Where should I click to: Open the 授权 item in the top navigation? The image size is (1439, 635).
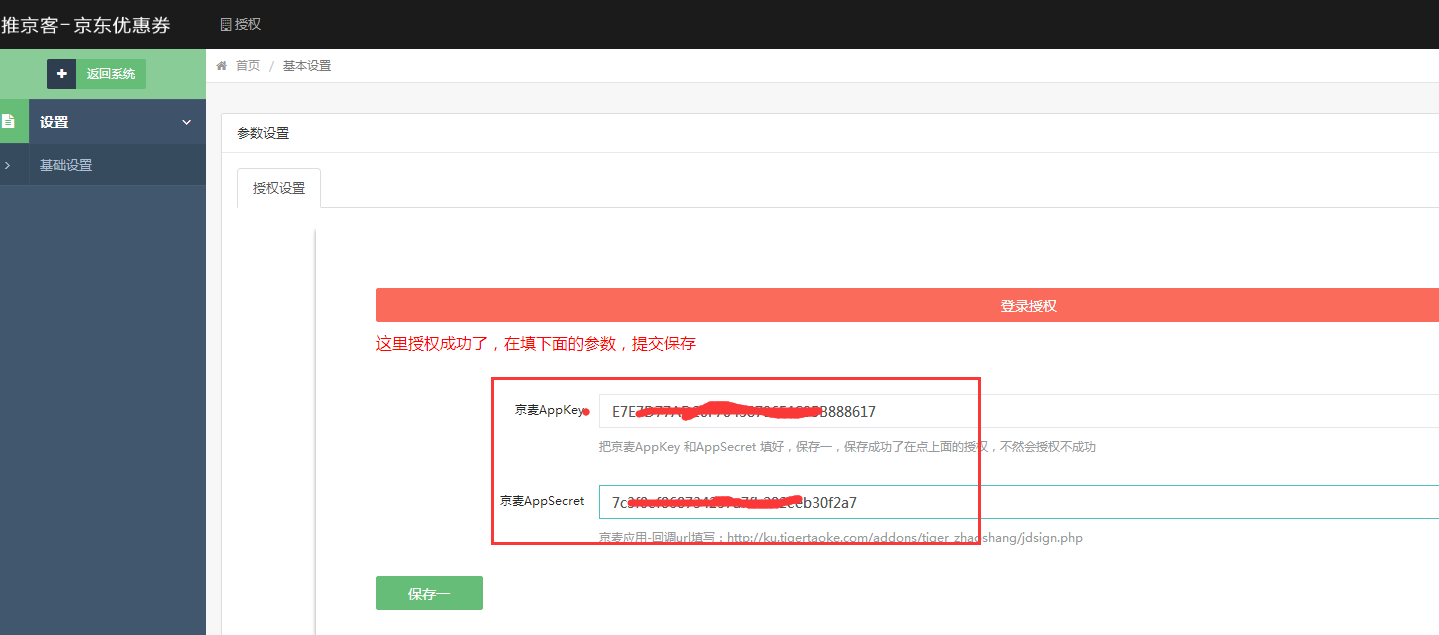click(x=247, y=24)
